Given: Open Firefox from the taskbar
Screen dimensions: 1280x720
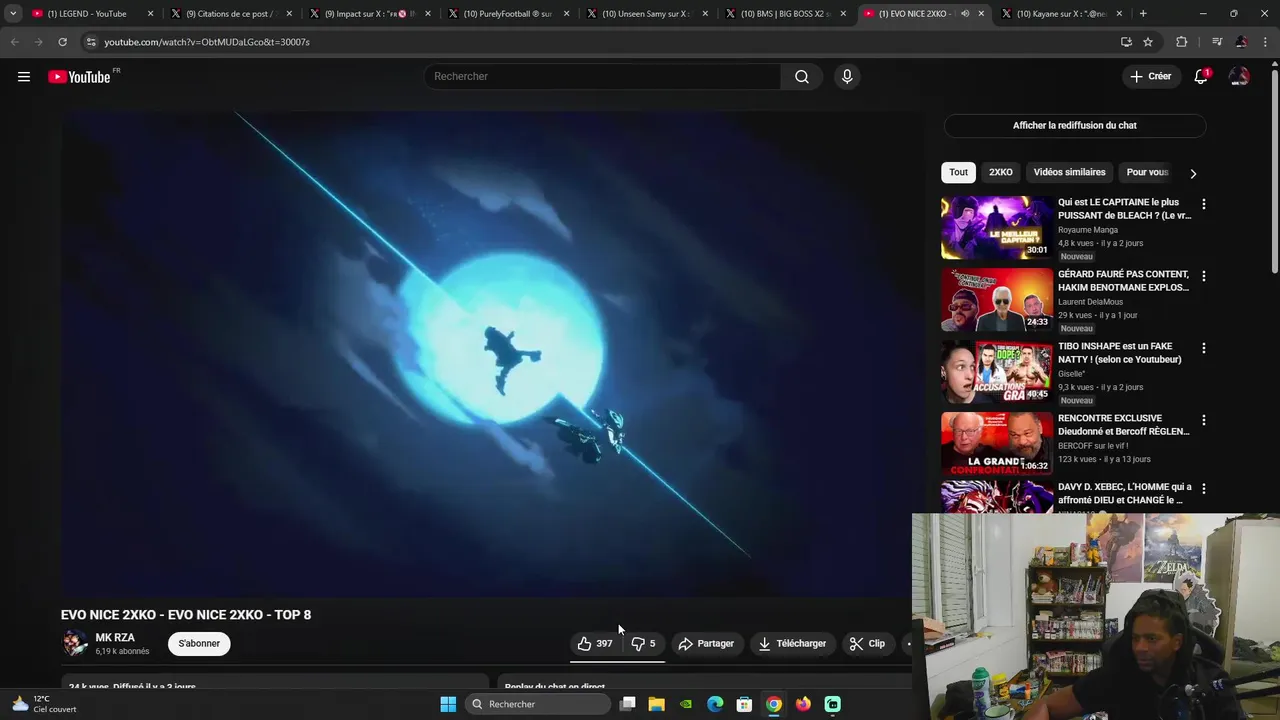Looking at the screenshot, I should pos(803,704).
